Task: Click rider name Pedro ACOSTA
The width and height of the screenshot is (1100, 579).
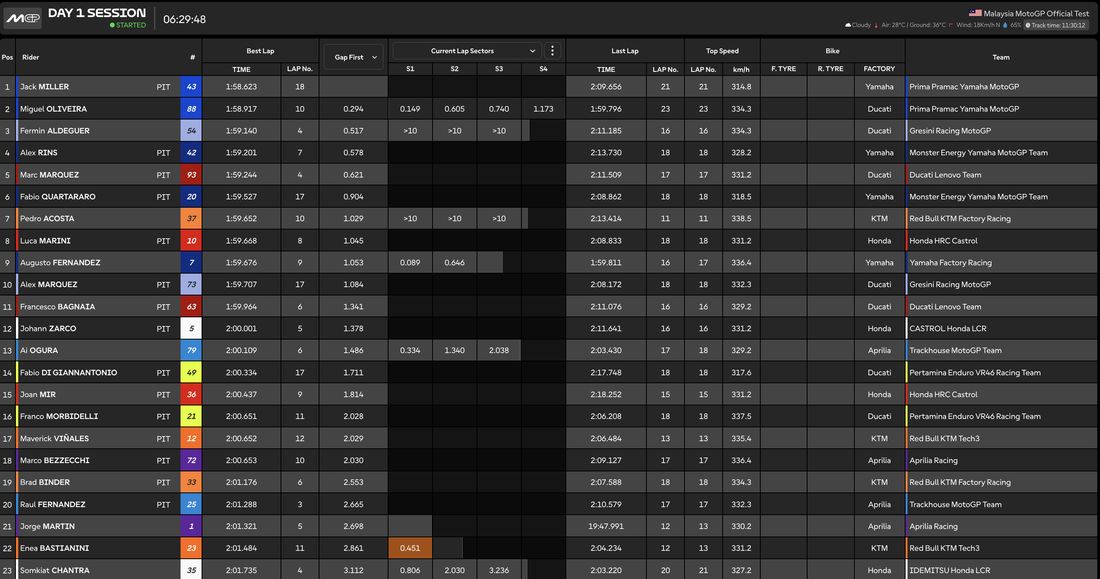Action: (x=47, y=218)
